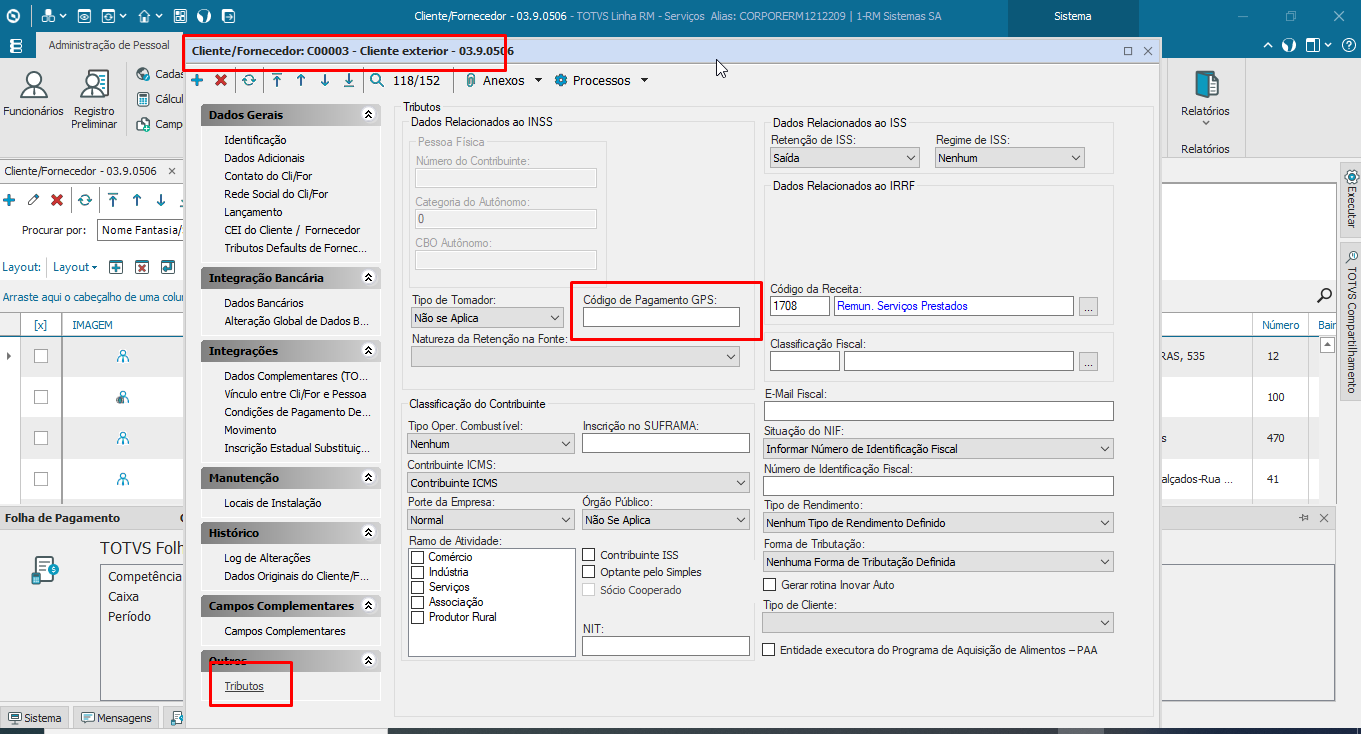This screenshot has height=734, width=1361.
Task: Enable Optante pelo Simples checkbox
Action: 589,572
